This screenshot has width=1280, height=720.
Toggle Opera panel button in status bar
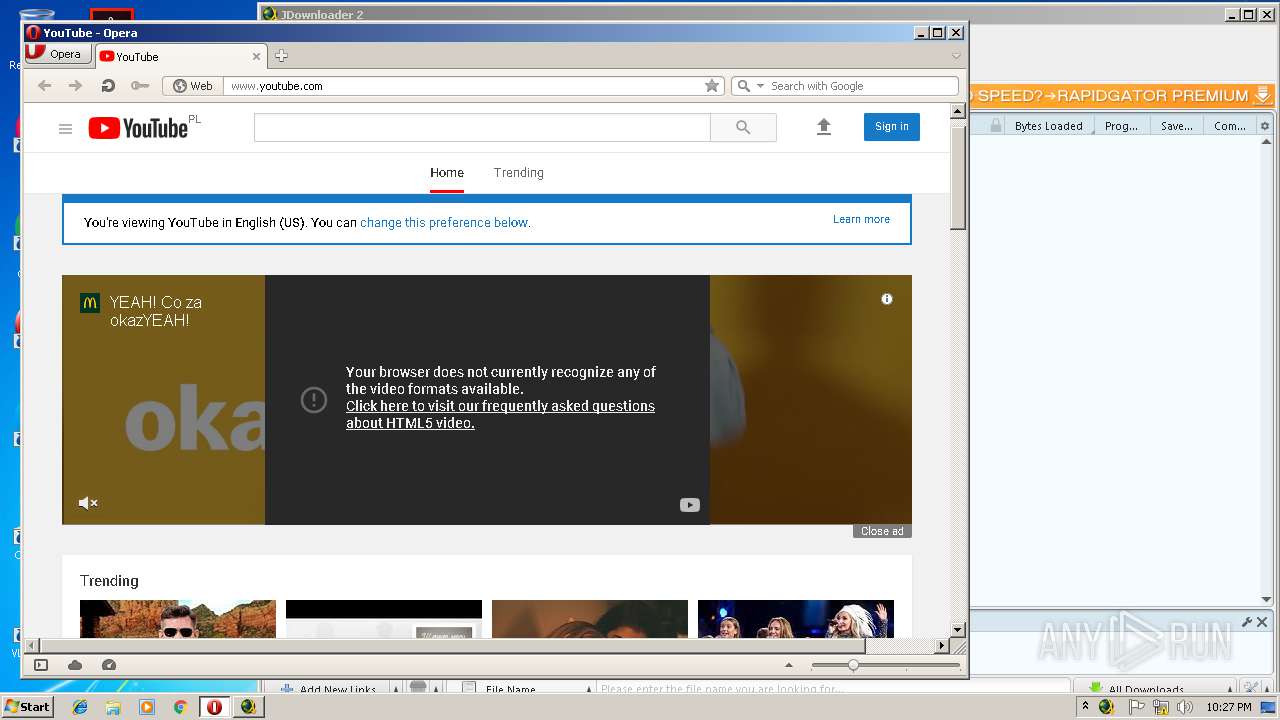click(x=41, y=665)
